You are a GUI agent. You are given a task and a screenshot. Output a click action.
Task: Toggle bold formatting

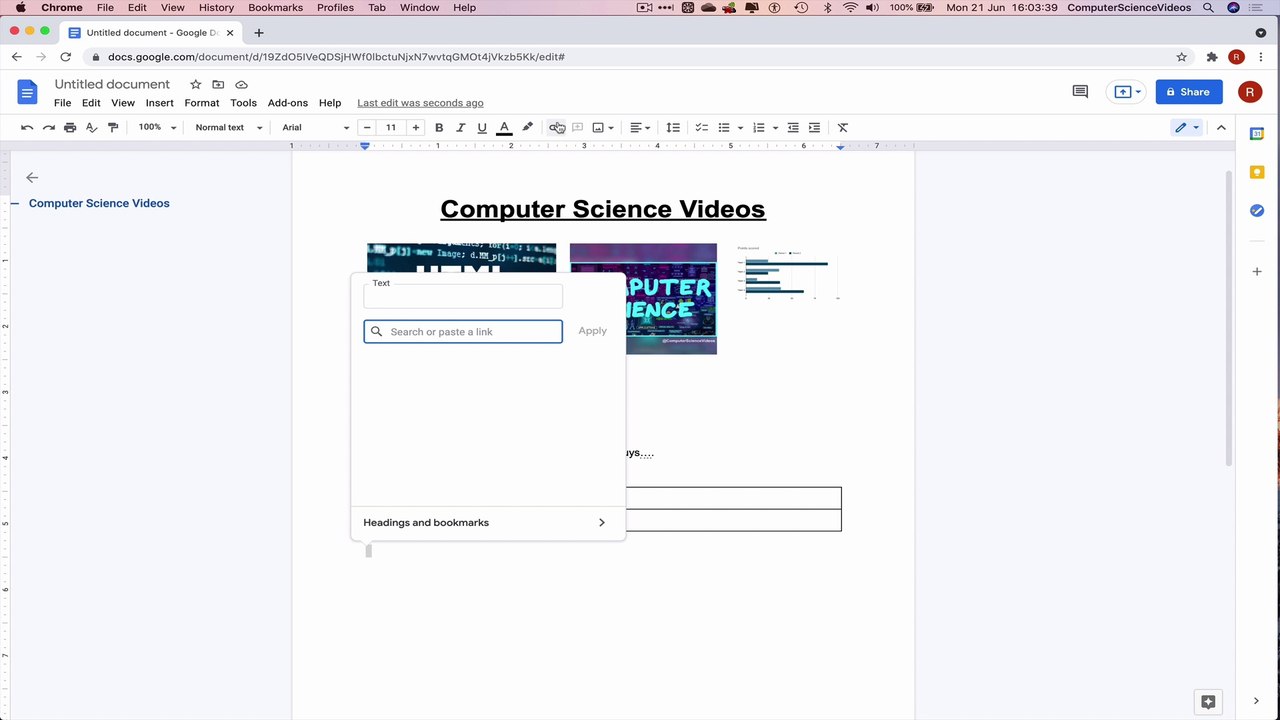439,127
